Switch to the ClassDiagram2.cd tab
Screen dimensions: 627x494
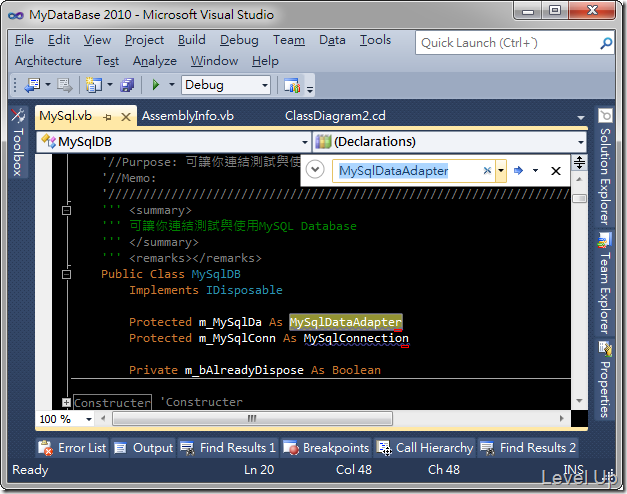(335, 116)
